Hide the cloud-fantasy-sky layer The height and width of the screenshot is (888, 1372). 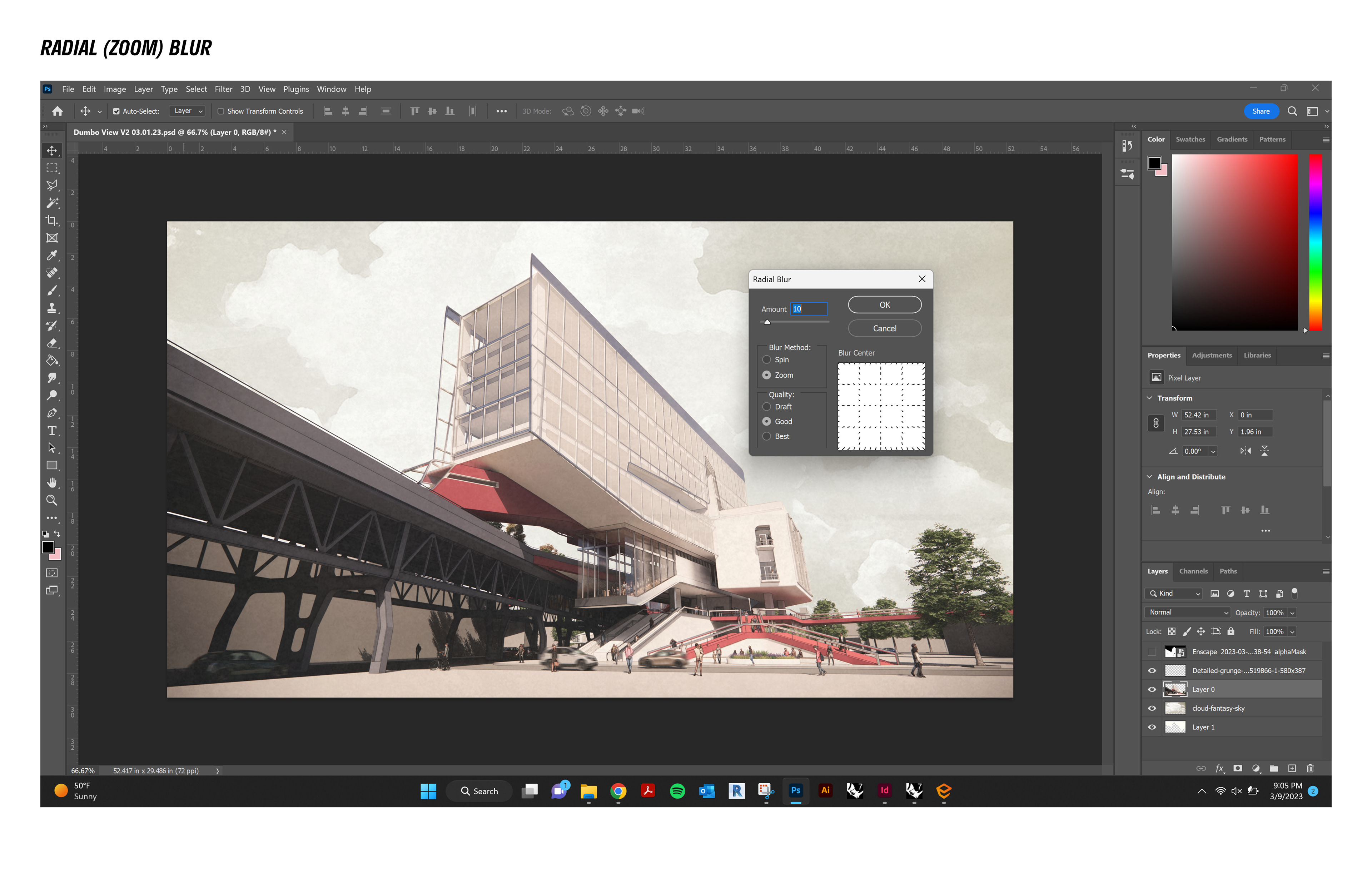click(1152, 708)
